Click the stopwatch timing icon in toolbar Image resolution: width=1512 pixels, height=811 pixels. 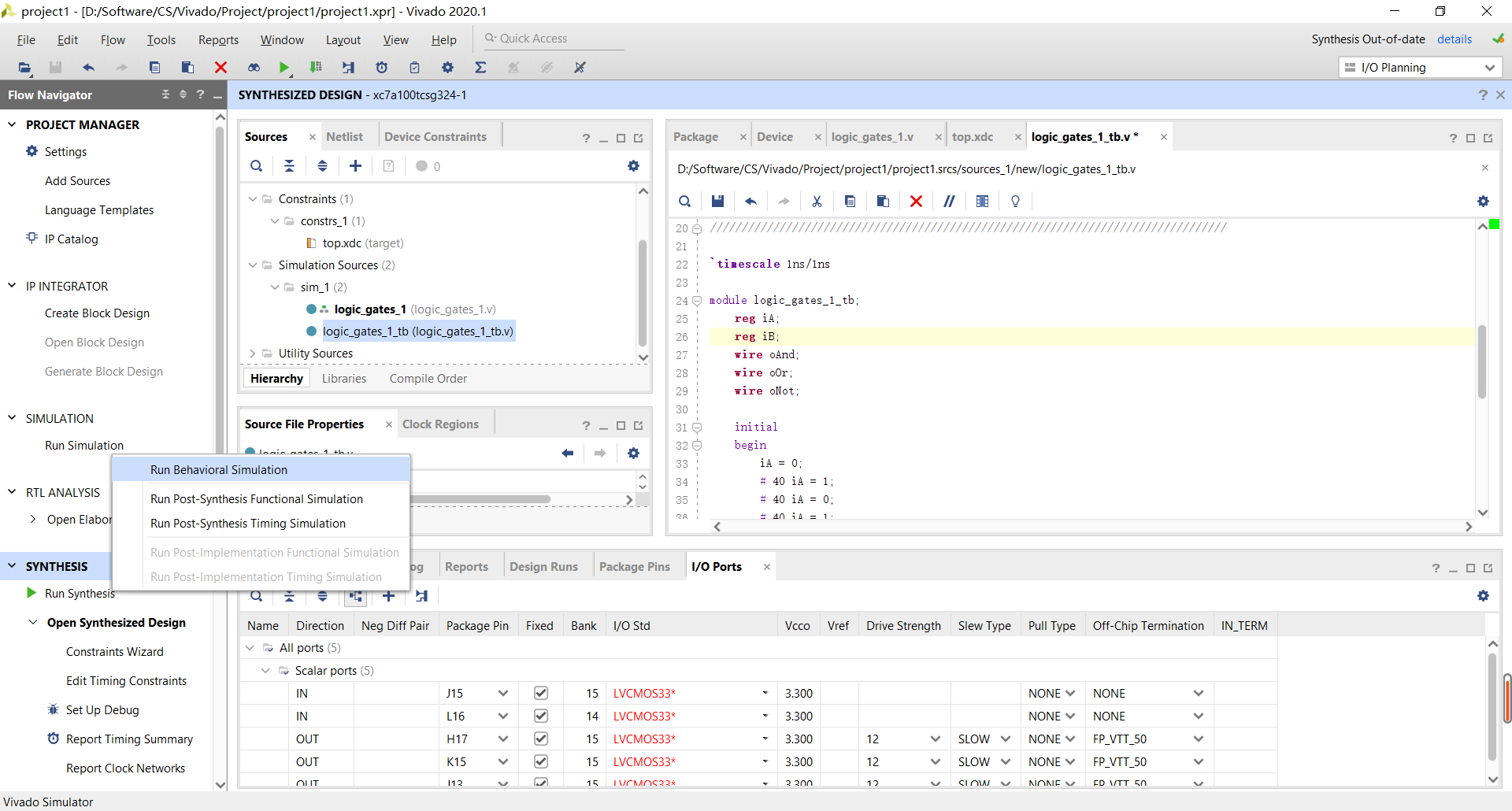click(382, 68)
